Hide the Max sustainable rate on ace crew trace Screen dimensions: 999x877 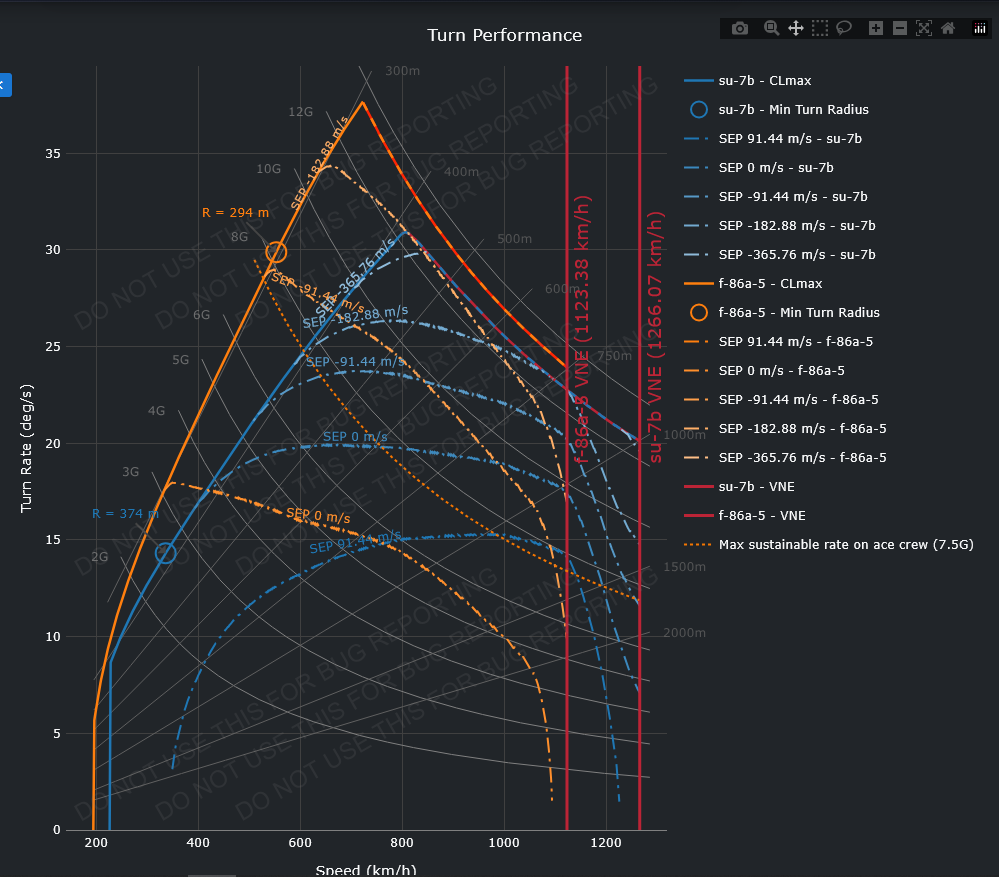click(x=845, y=545)
